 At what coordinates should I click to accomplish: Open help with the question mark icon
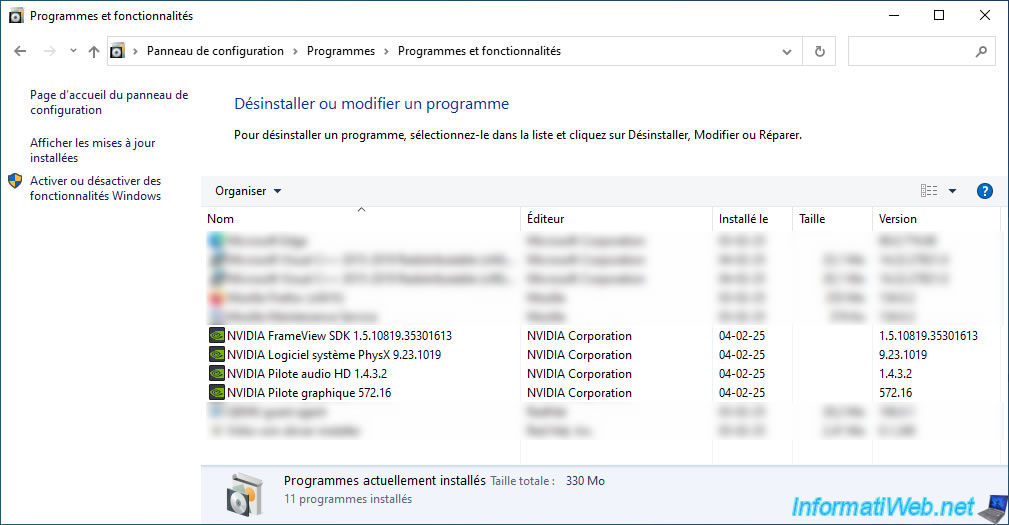(x=985, y=190)
